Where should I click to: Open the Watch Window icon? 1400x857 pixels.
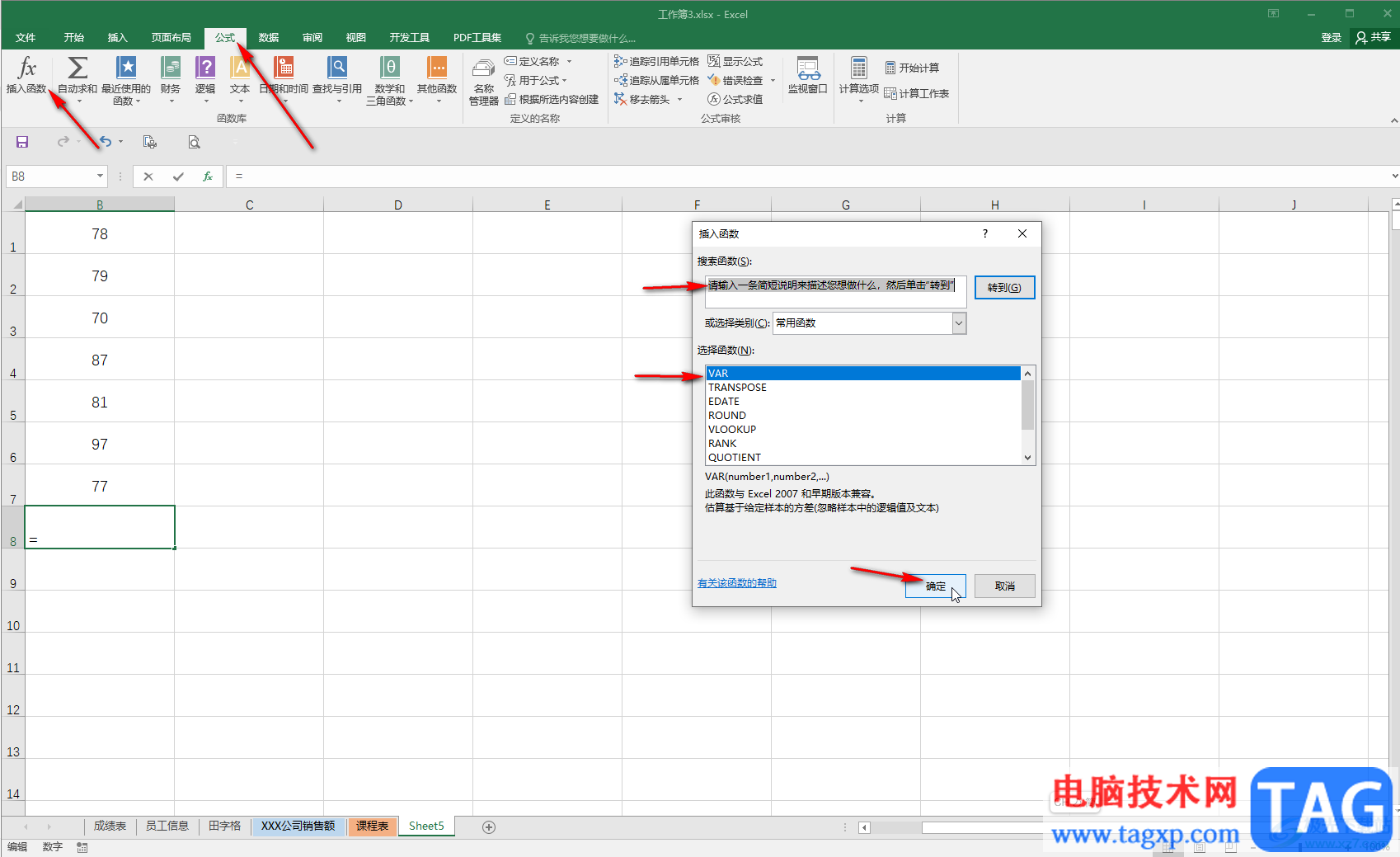(x=808, y=68)
